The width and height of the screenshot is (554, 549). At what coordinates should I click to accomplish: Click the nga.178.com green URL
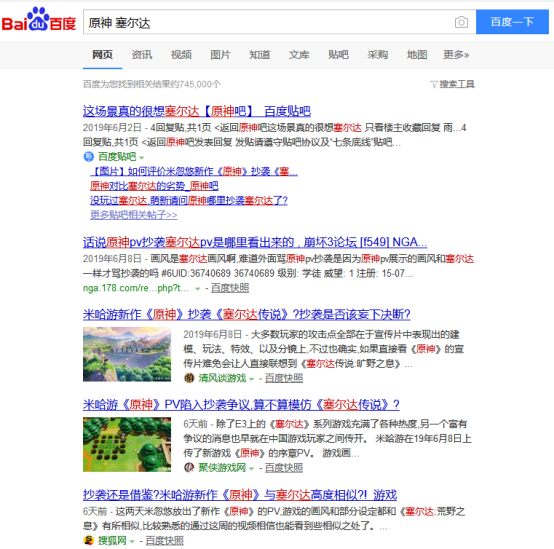(x=136, y=288)
